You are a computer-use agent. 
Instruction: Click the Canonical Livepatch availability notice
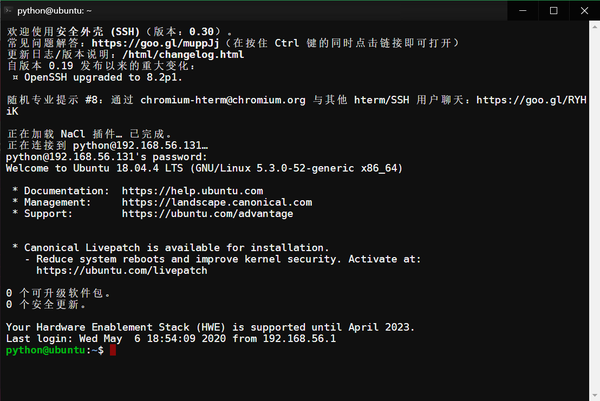click(x=170, y=247)
